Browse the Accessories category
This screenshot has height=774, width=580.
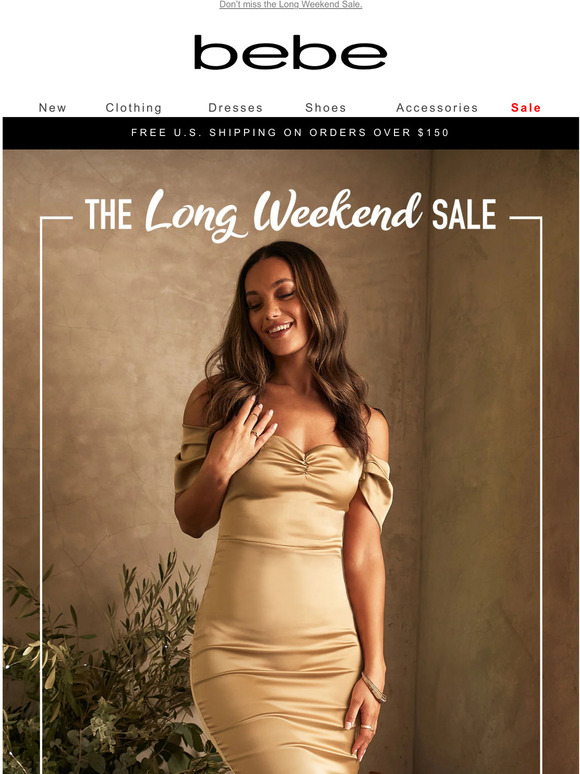point(437,108)
